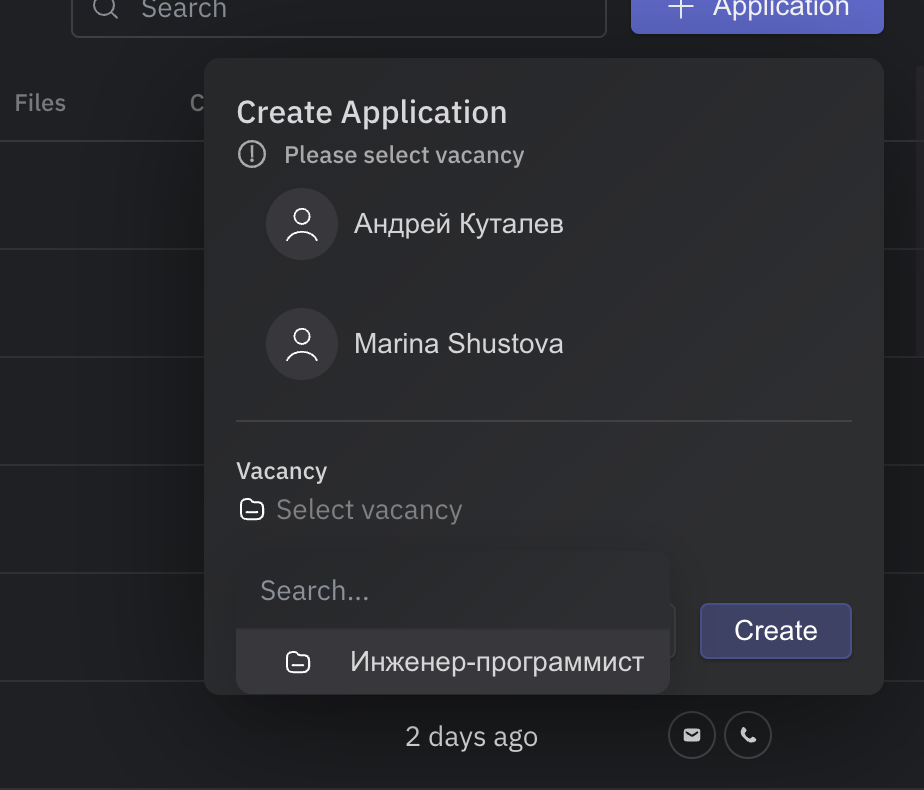Screen dimensions: 924x790
Task: Click Marina Shustova's avatar icon
Action: coord(301,344)
